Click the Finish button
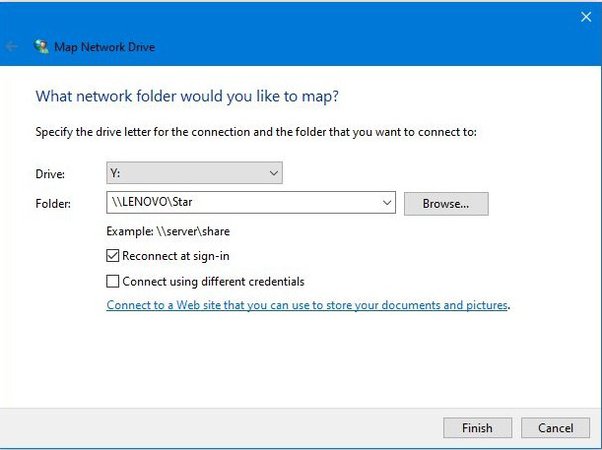This screenshot has width=602, height=450. 477,428
